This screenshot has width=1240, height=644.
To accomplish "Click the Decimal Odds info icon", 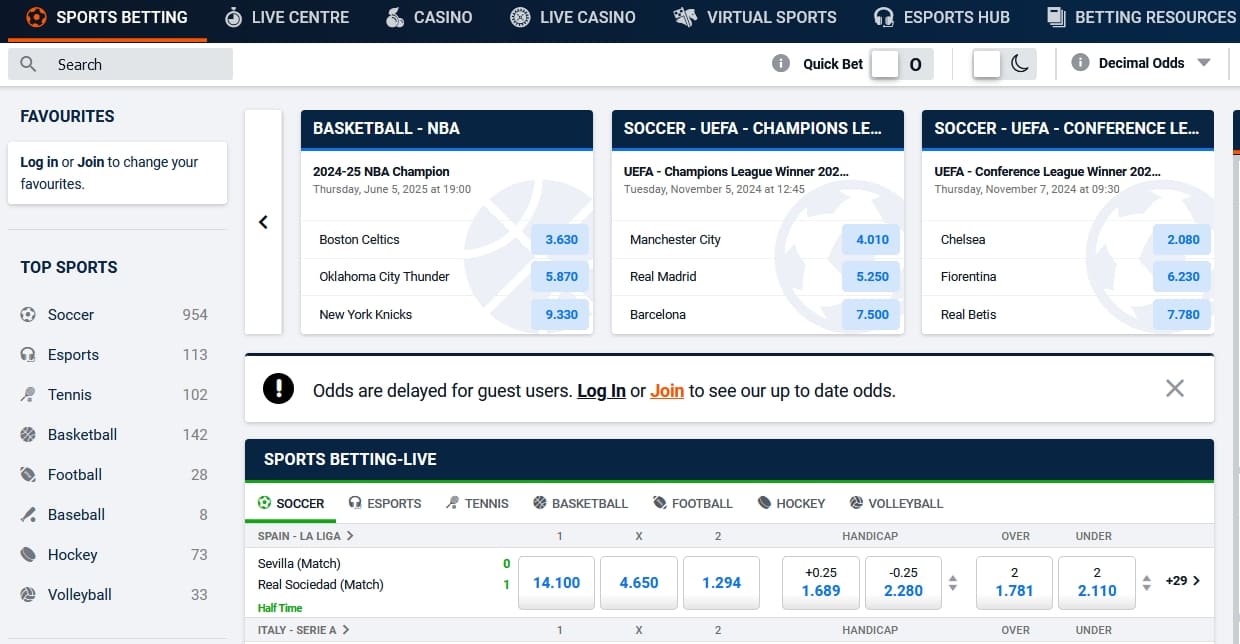I will 1080,63.
